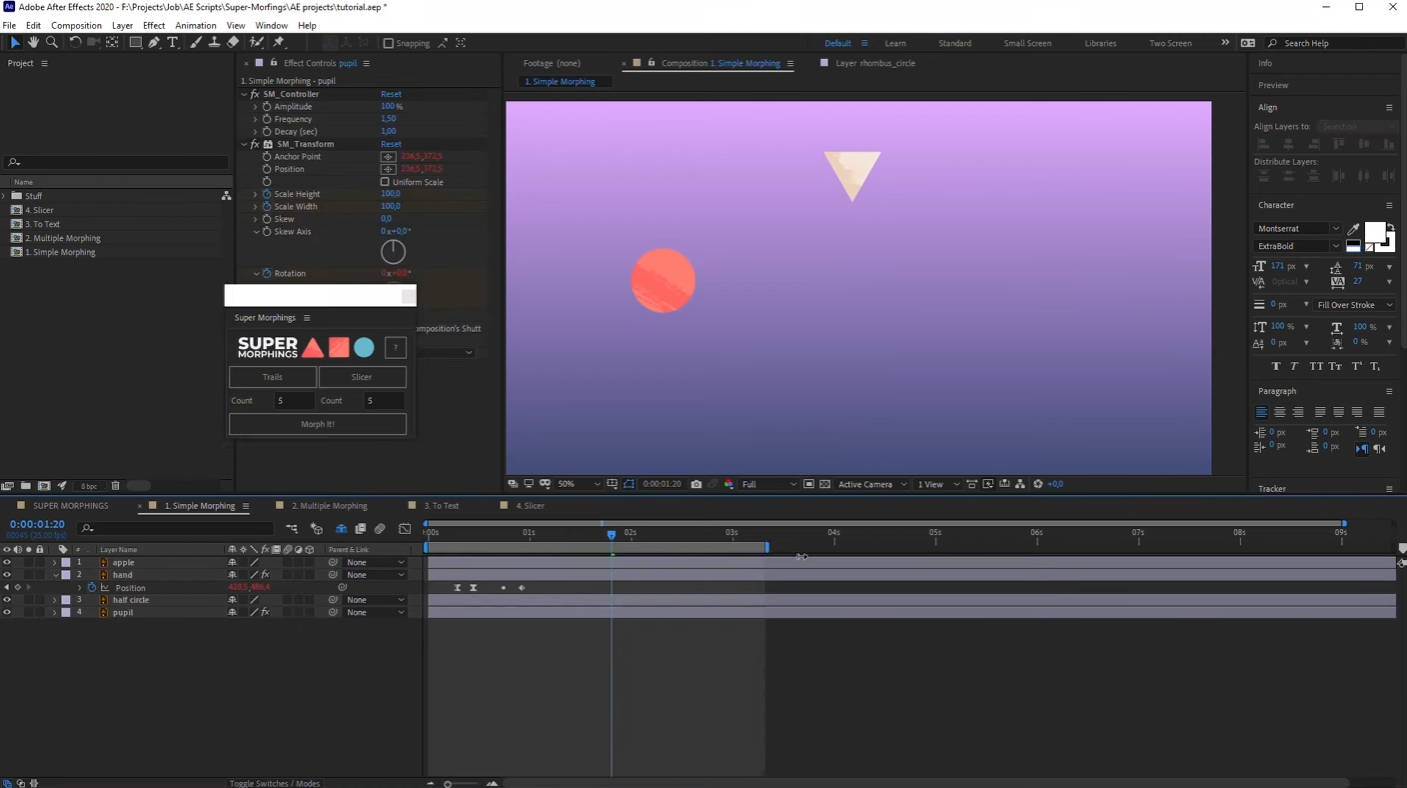Take a snapshot of the composition viewer
The image size is (1407, 788).
click(696, 484)
